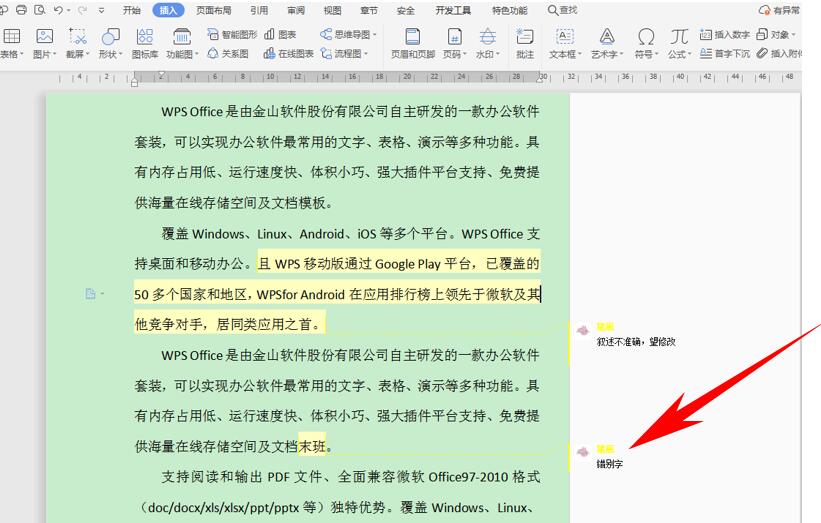Select the comment reading 错别字
Viewport: 821px width, 523px height.
[609, 464]
